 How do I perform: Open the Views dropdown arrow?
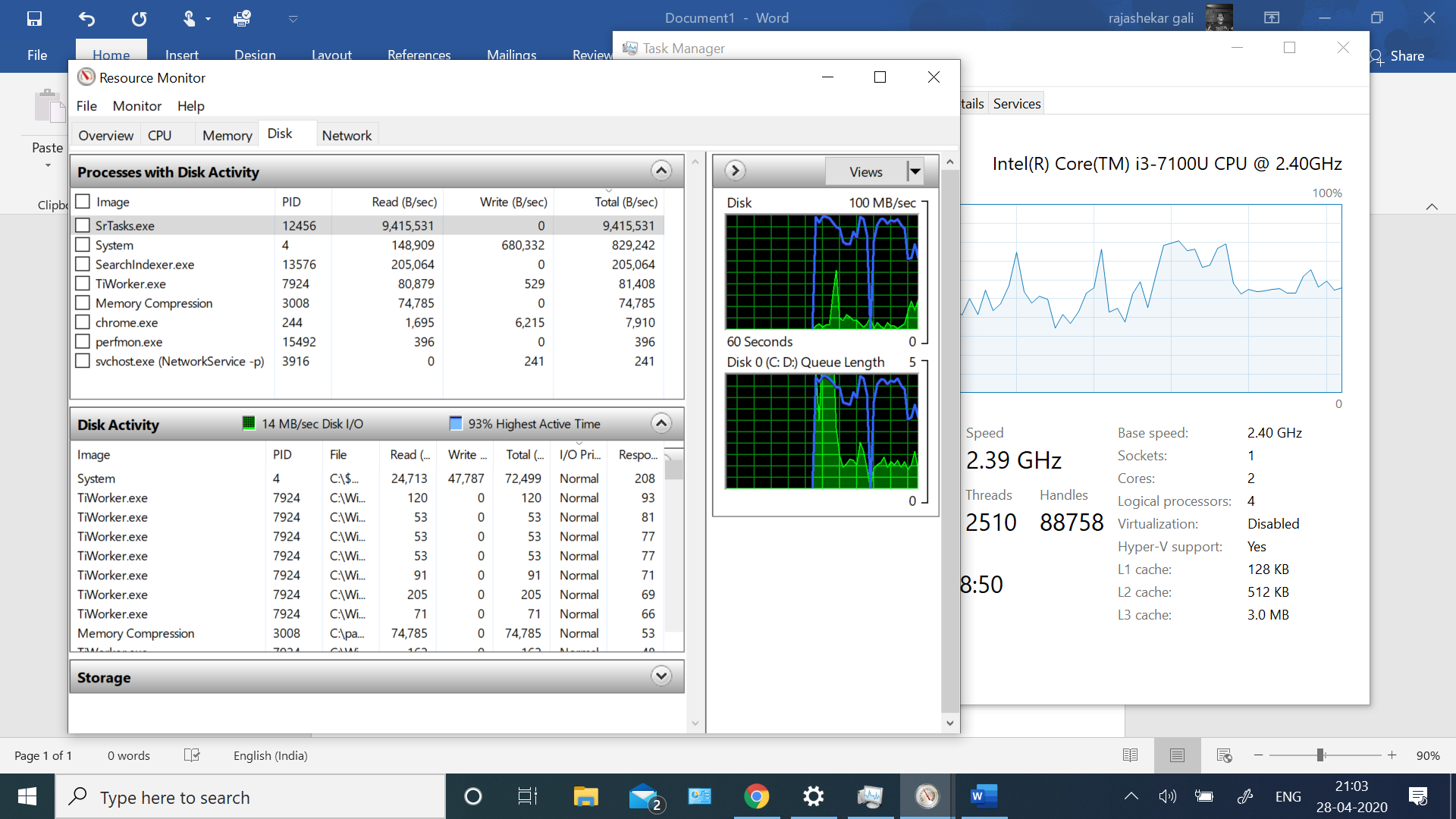pyautogui.click(x=915, y=172)
